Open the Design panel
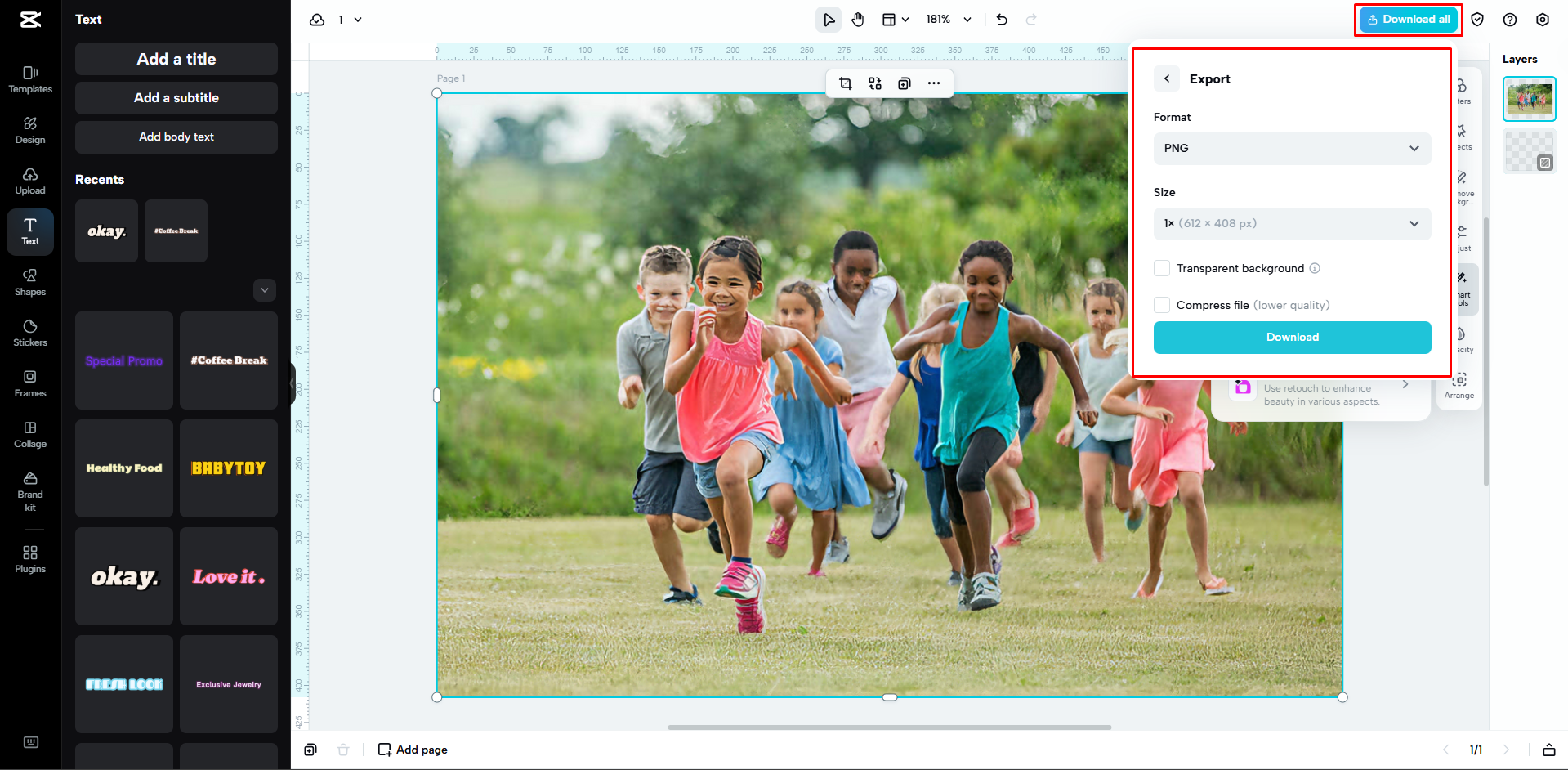Screen dimensions: 1568x770 (x=30, y=131)
